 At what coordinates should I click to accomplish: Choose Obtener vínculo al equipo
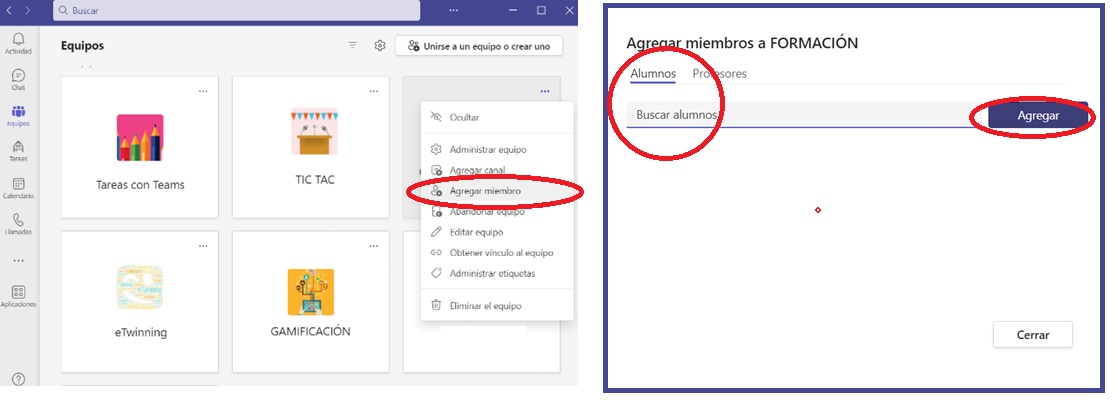(x=497, y=253)
